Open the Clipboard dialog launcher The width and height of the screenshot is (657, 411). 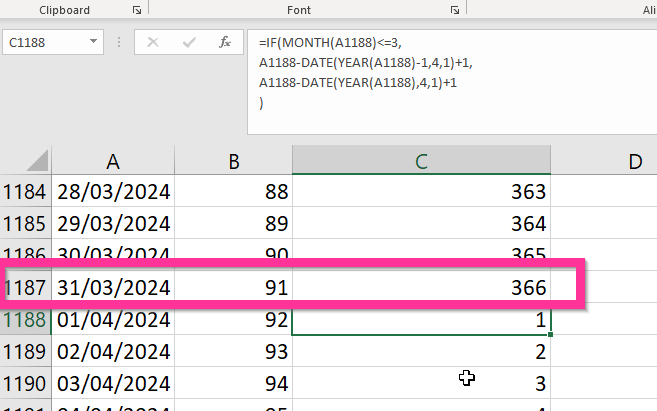point(136,9)
